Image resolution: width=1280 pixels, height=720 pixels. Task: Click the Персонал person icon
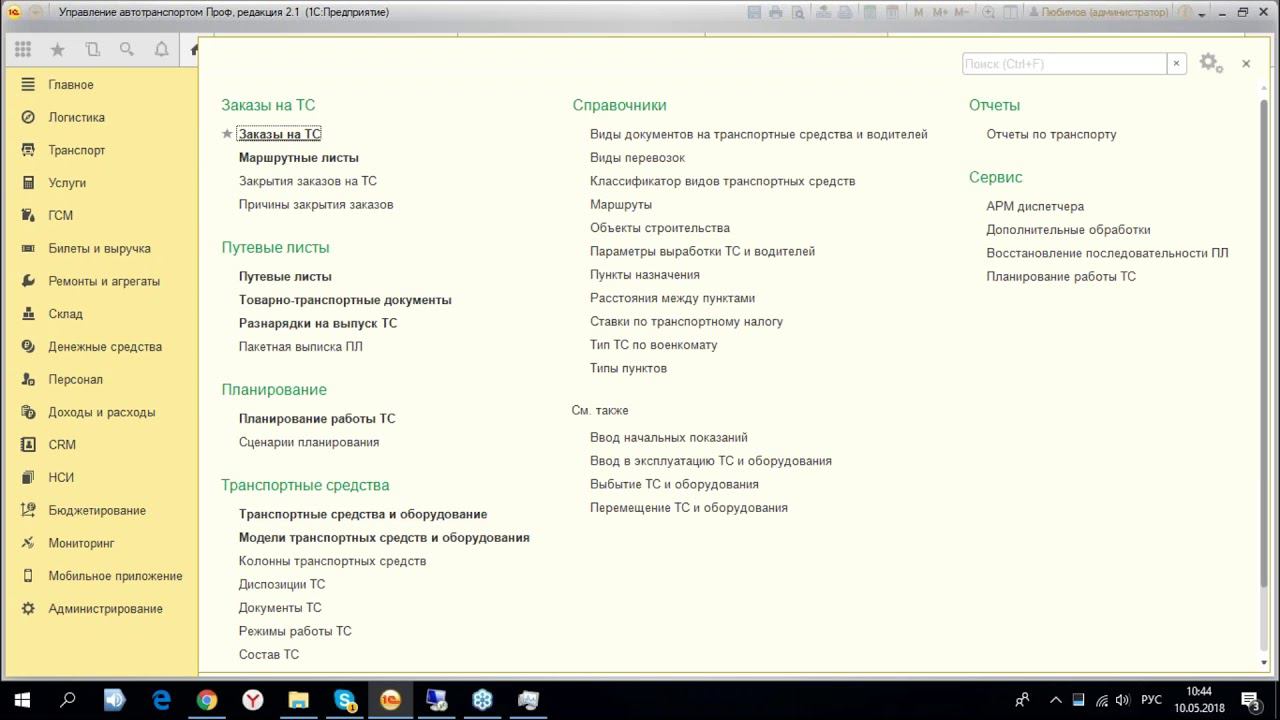28,379
